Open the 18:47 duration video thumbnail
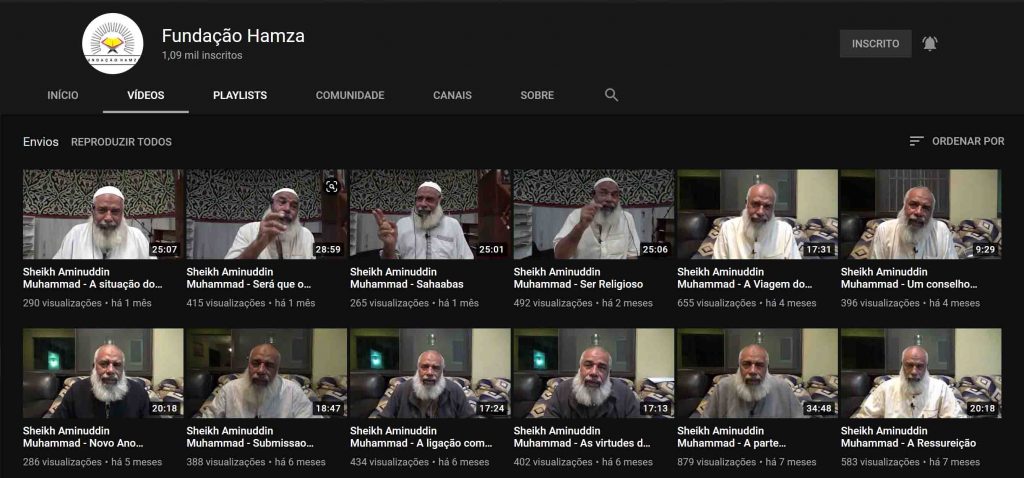 (x=266, y=374)
